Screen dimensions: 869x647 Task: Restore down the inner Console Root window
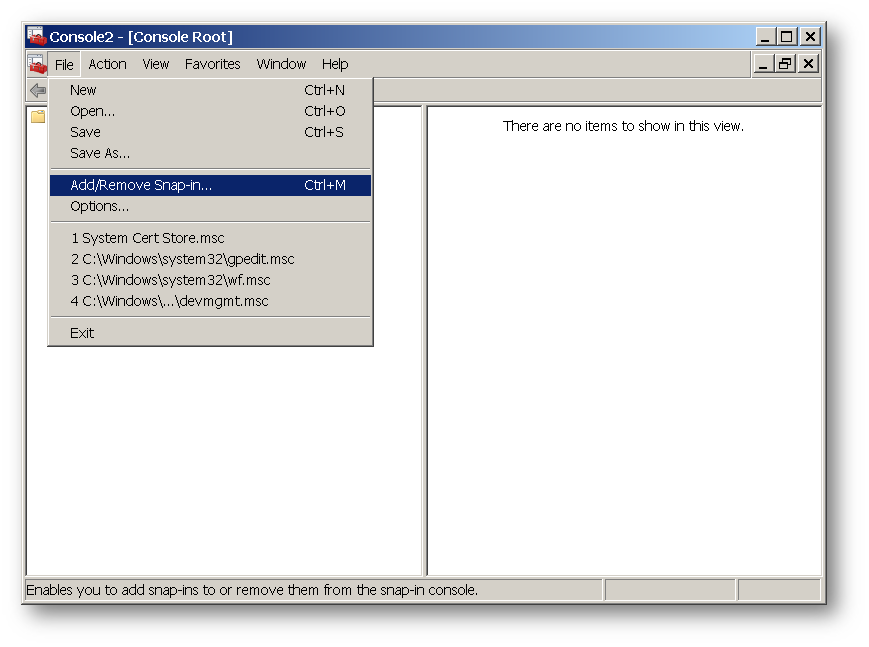[x=786, y=64]
